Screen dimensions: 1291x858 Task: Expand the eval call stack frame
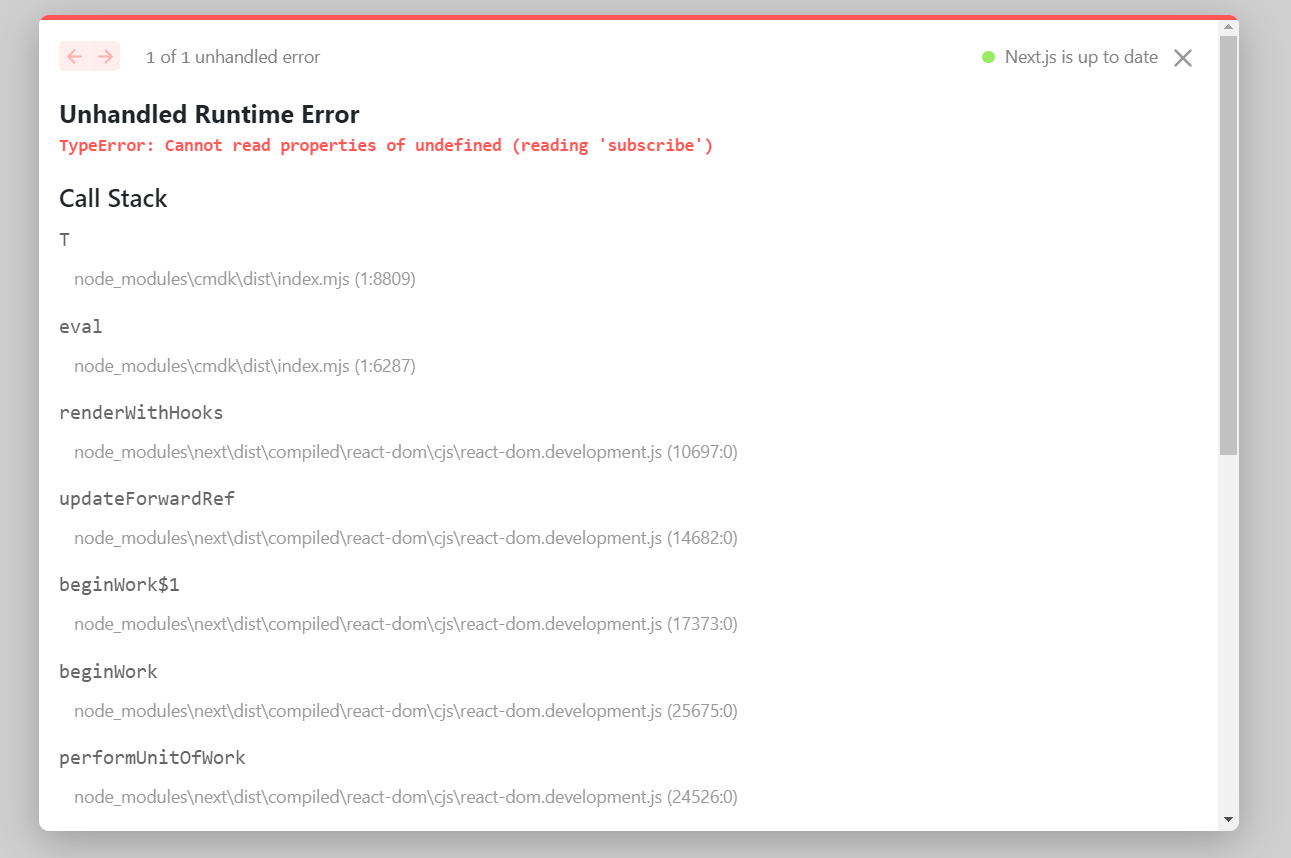80,326
